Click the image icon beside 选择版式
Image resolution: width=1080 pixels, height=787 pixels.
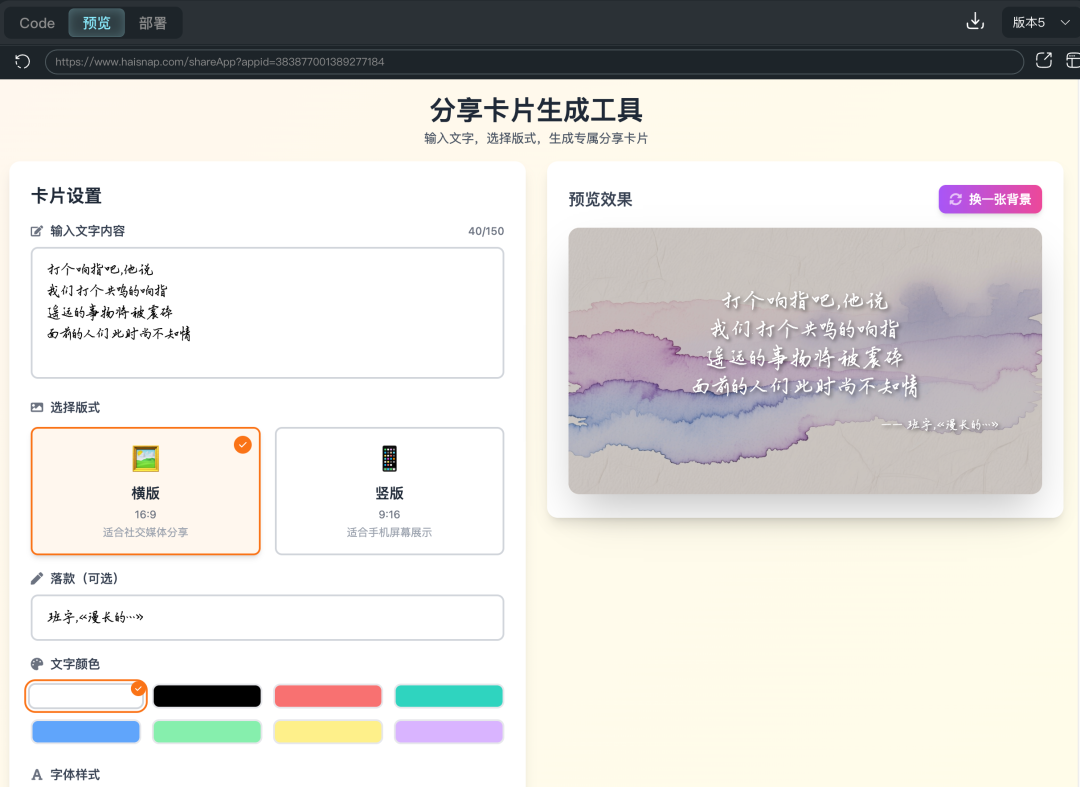coord(37,408)
